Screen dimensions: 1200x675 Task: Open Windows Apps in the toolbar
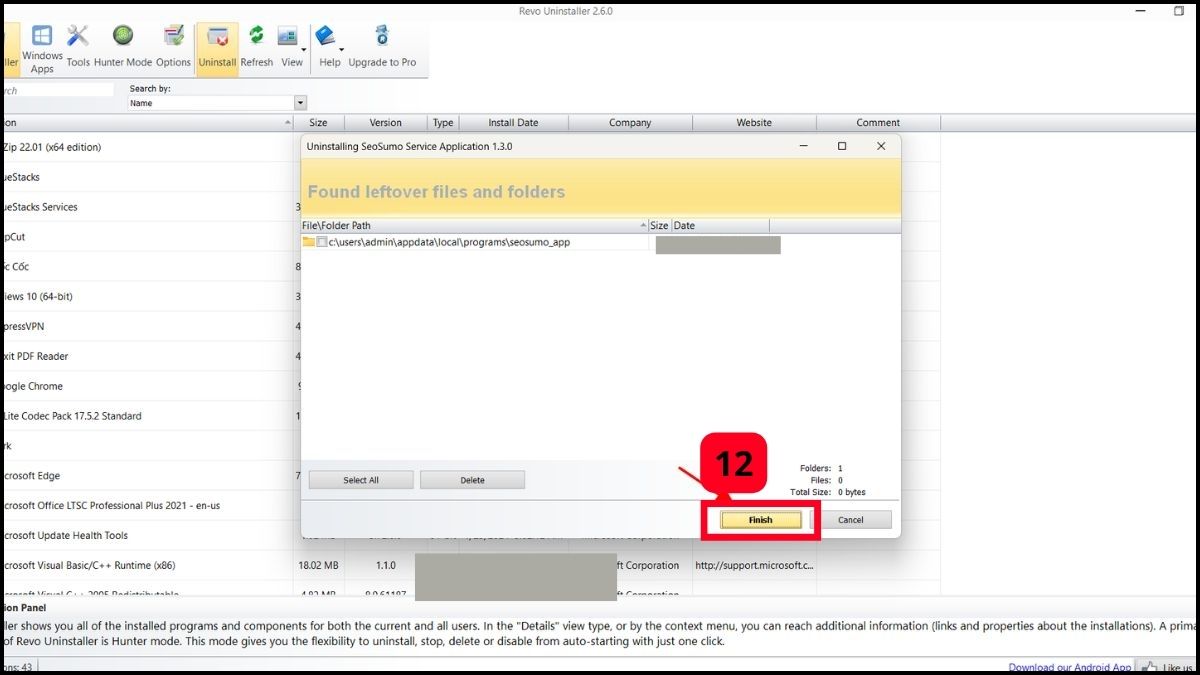tap(42, 49)
